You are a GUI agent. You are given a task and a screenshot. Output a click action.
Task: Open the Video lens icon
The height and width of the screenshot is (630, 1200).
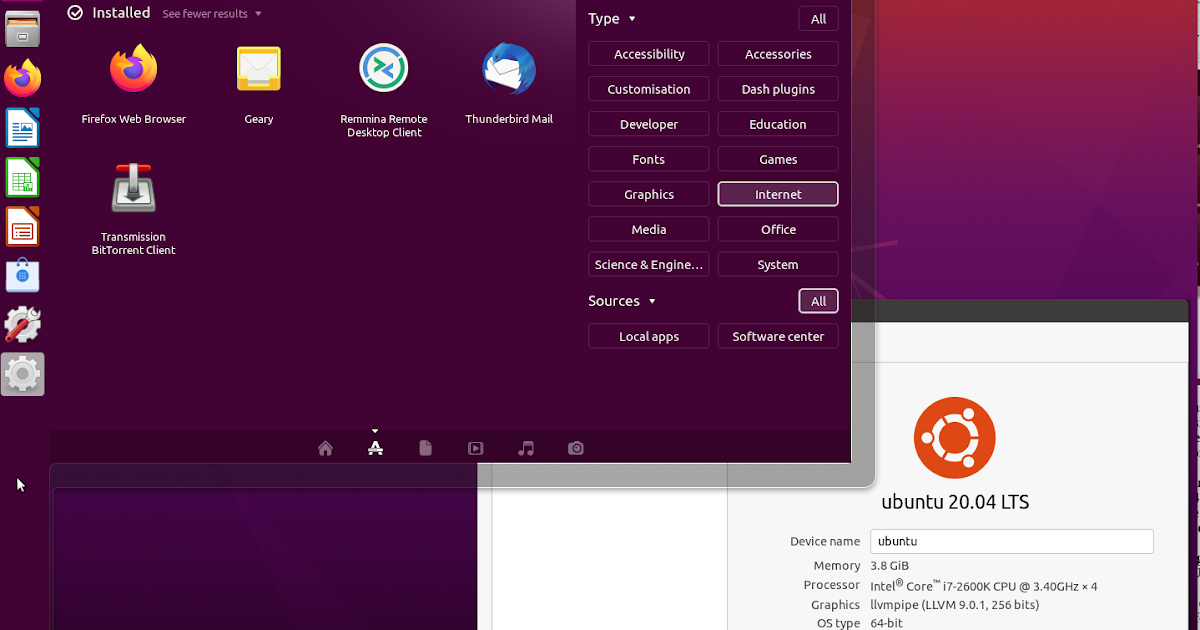click(x=476, y=448)
